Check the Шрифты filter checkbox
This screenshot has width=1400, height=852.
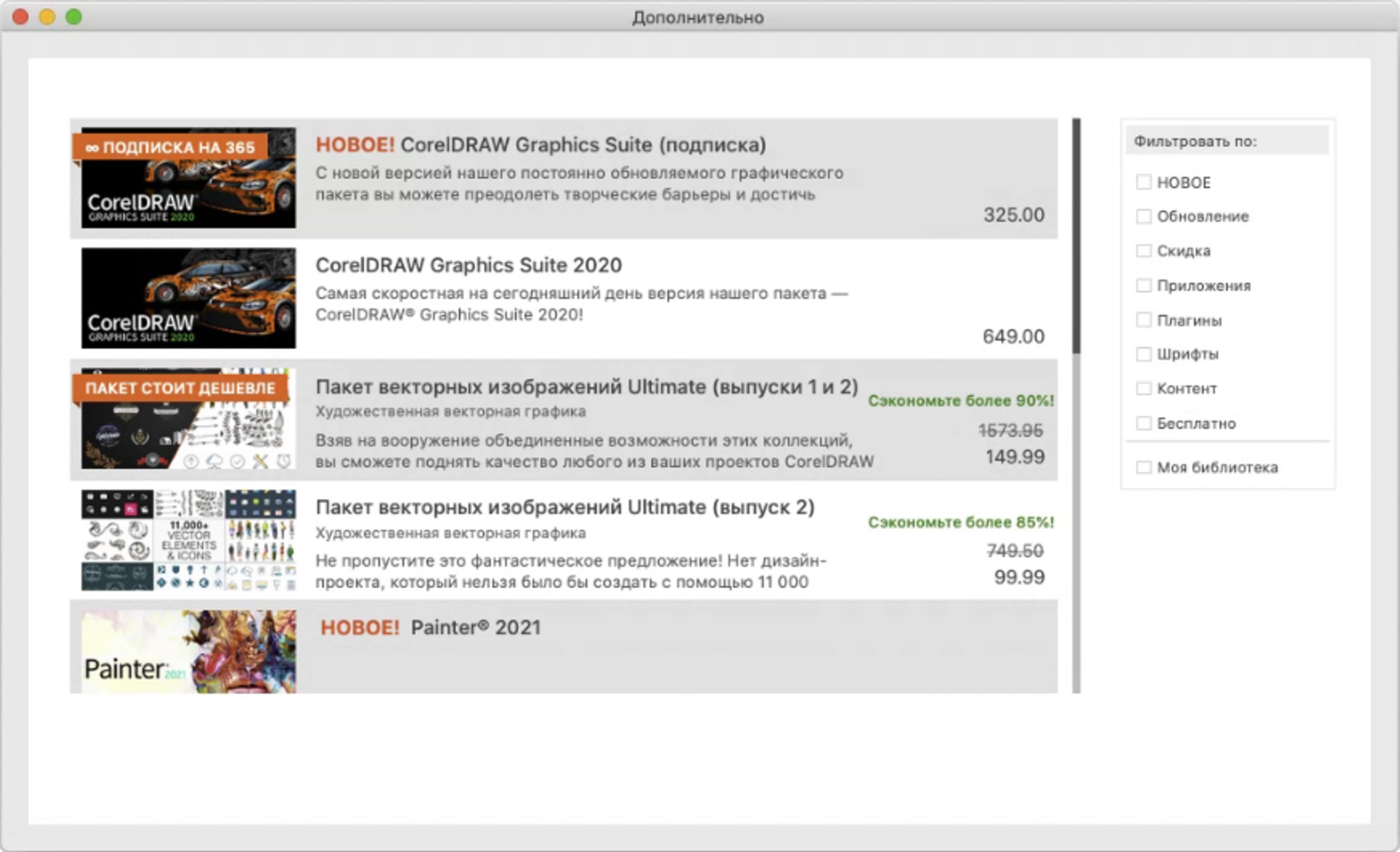[1143, 354]
